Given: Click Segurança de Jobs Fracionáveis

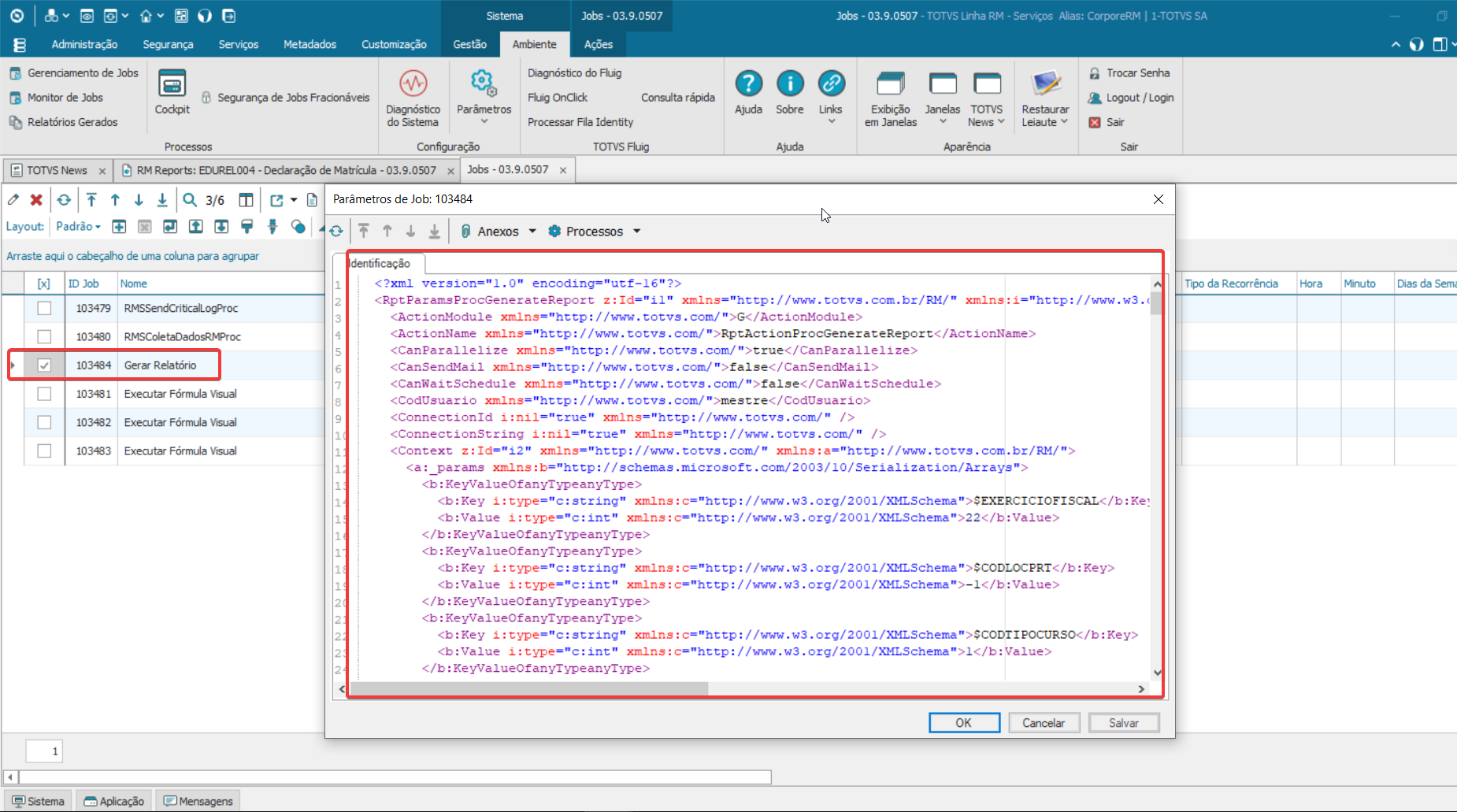Looking at the screenshot, I should point(285,98).
